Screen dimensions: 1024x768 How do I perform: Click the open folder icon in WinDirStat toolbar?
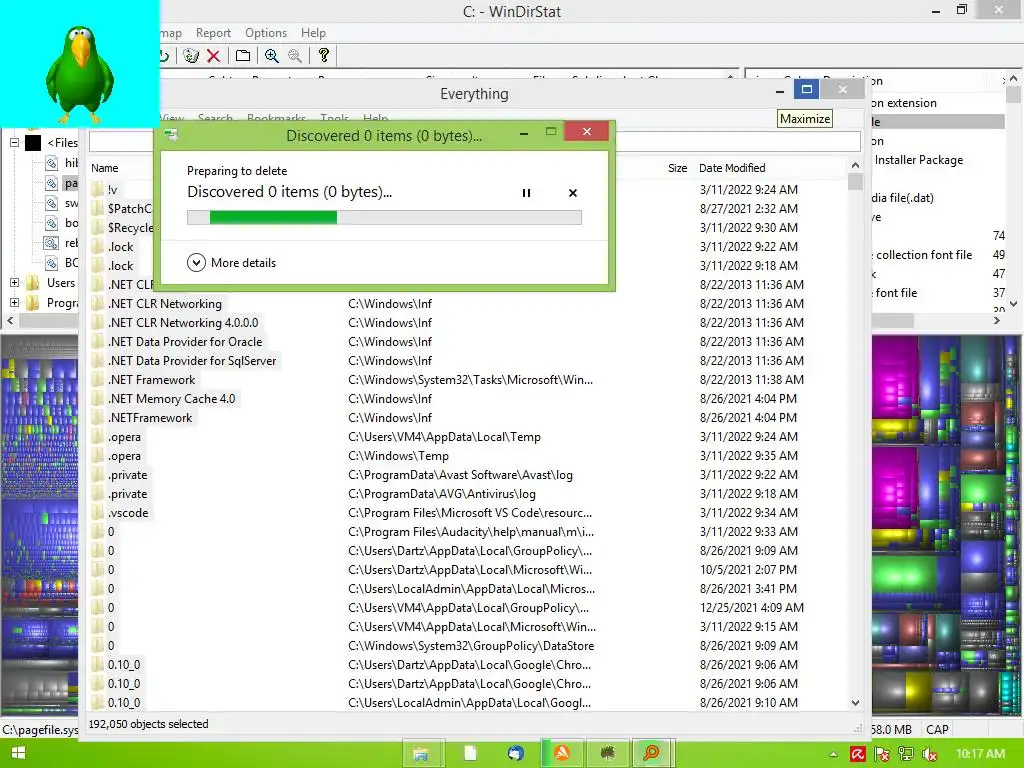243,56
